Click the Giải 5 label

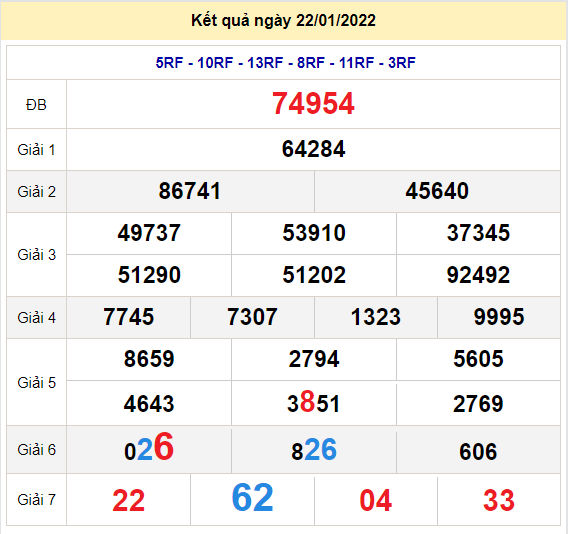[36, 383]
